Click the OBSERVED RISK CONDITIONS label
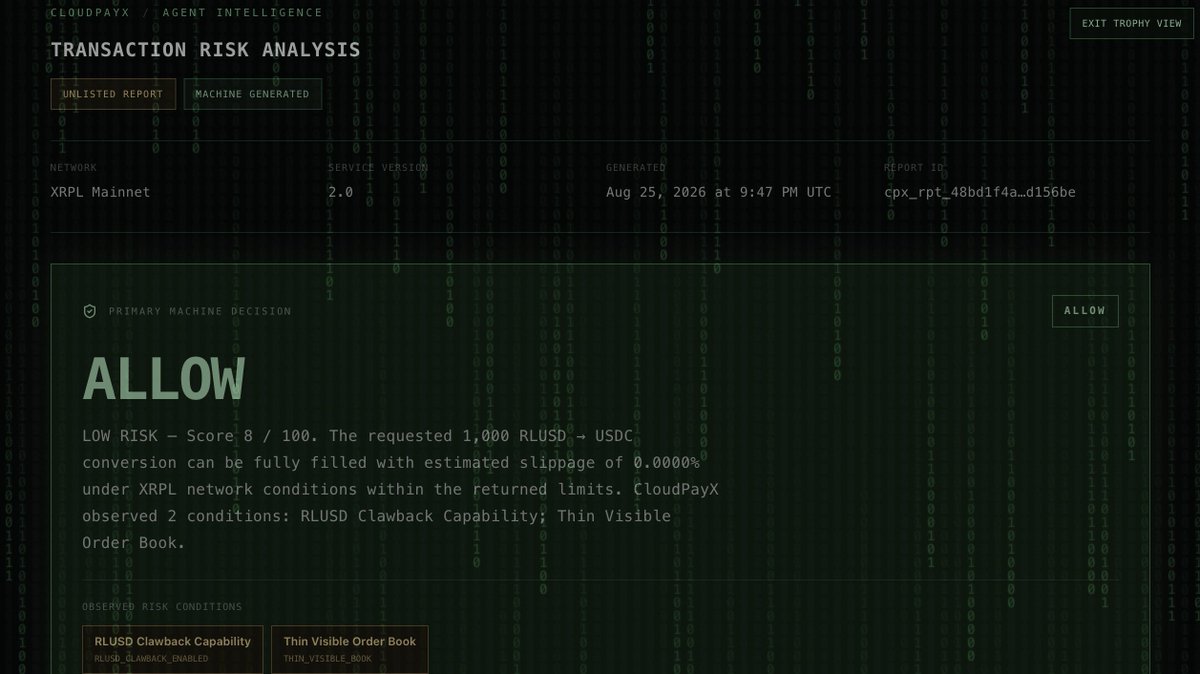1200x674 pixels. [162, 607]
